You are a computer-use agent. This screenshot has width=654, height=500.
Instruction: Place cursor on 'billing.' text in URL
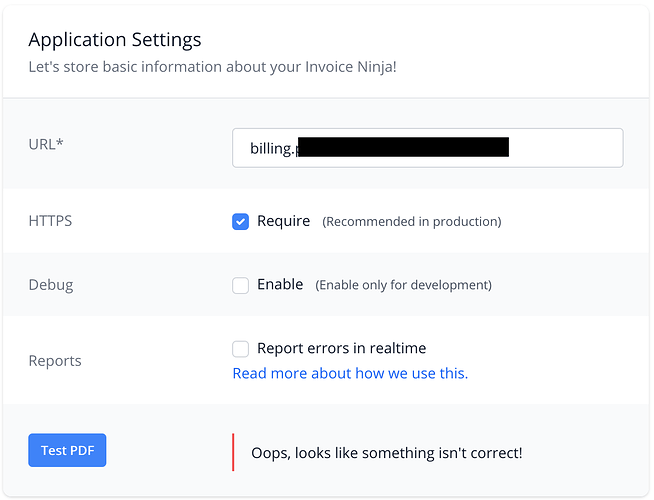(x=272, y=148)
